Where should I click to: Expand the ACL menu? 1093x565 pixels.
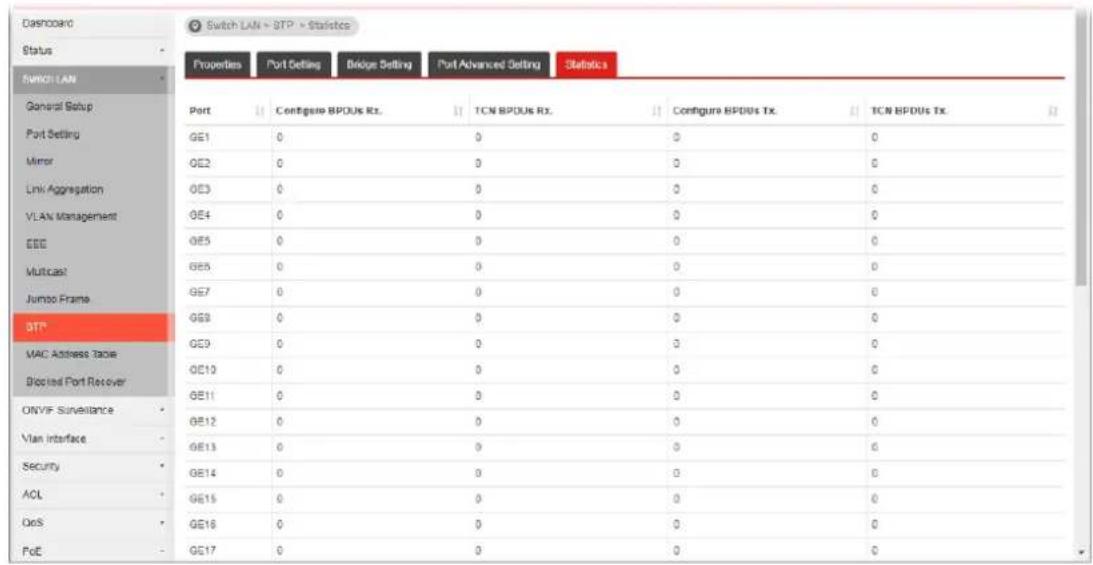point(162,493)
